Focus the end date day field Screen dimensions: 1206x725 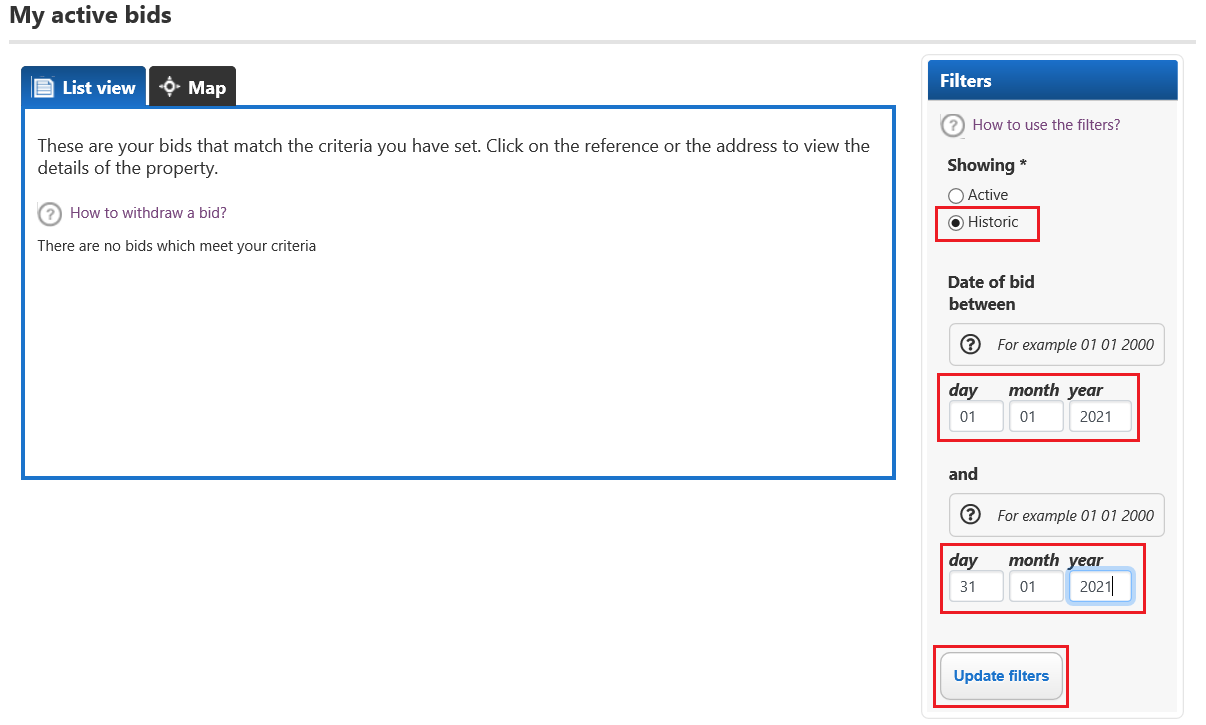976,587
